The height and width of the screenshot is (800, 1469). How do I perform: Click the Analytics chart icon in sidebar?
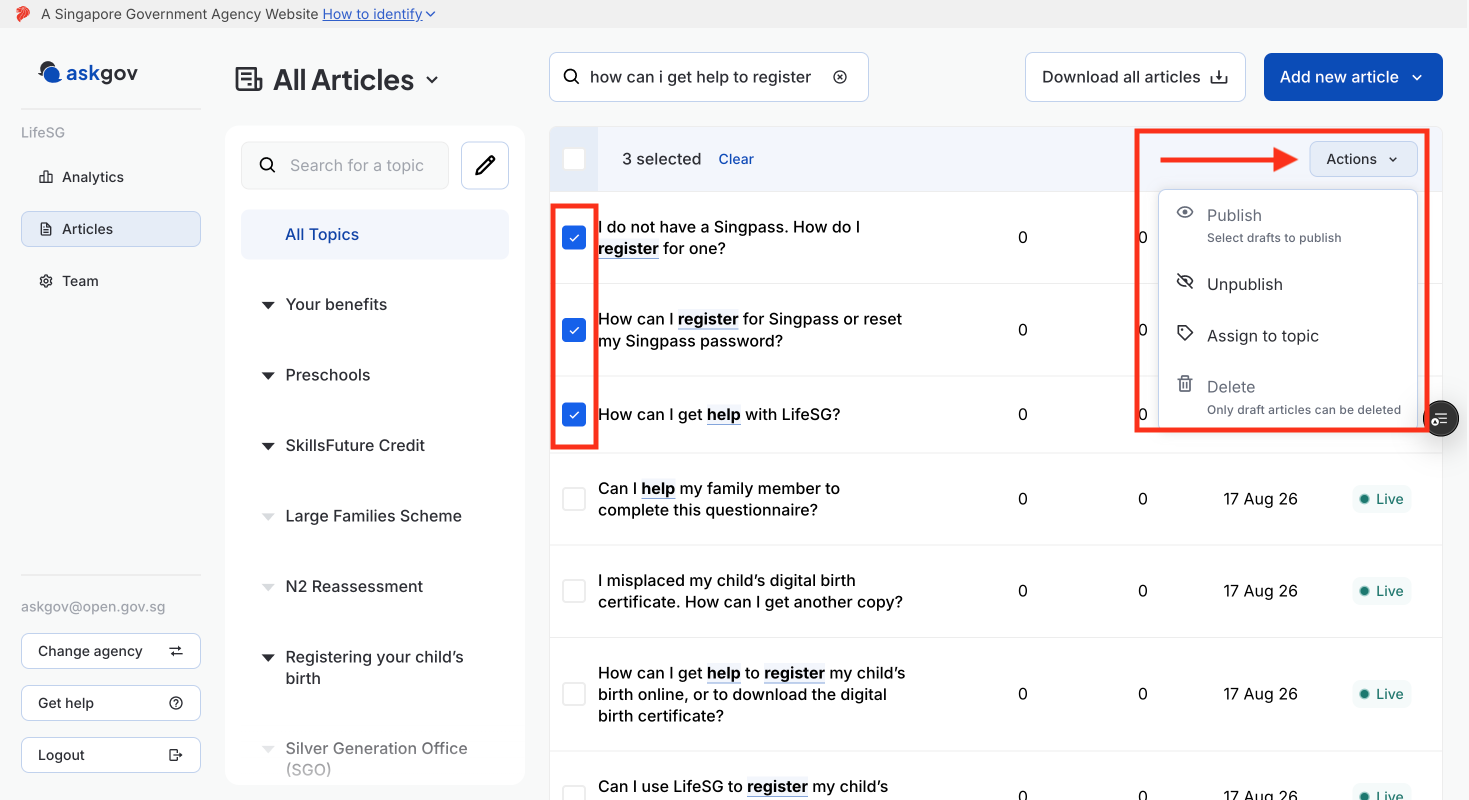46,177
